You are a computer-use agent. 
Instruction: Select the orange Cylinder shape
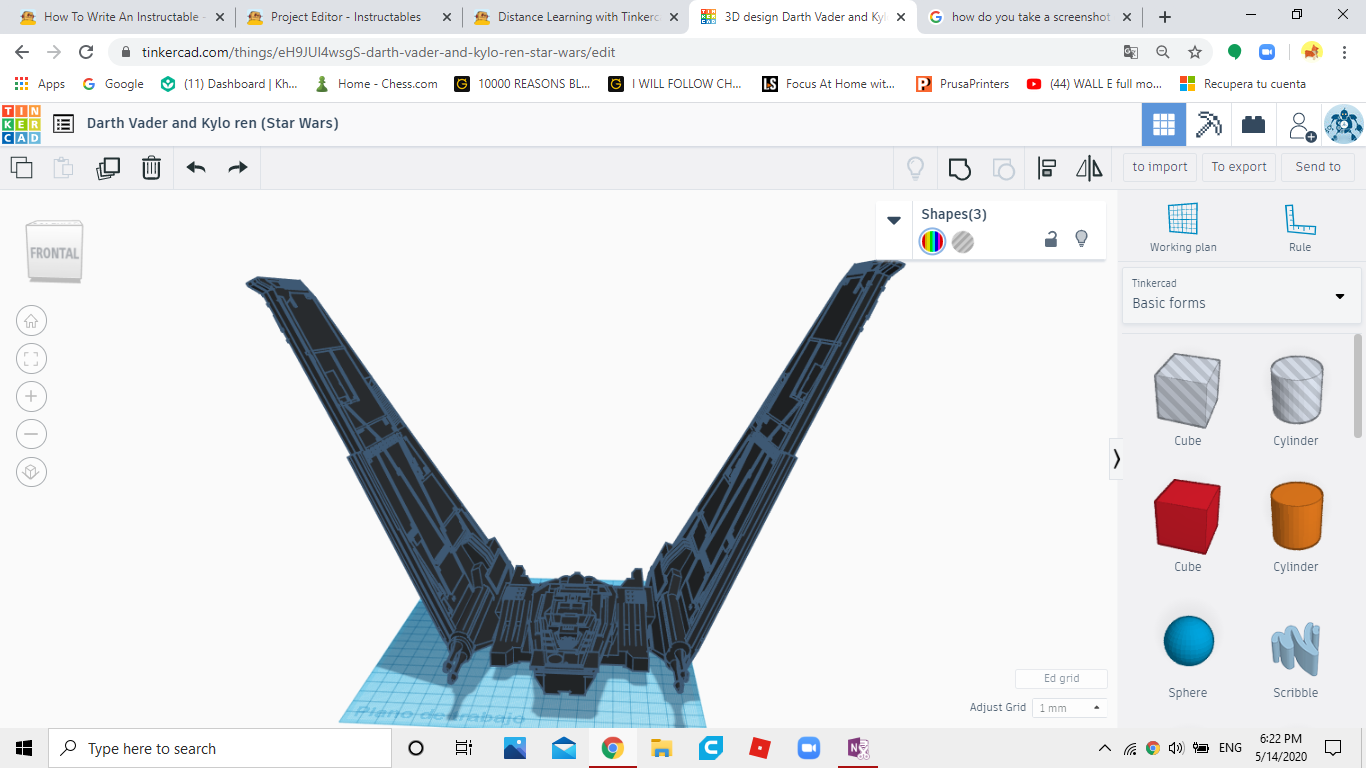(x=1296, y=516)
